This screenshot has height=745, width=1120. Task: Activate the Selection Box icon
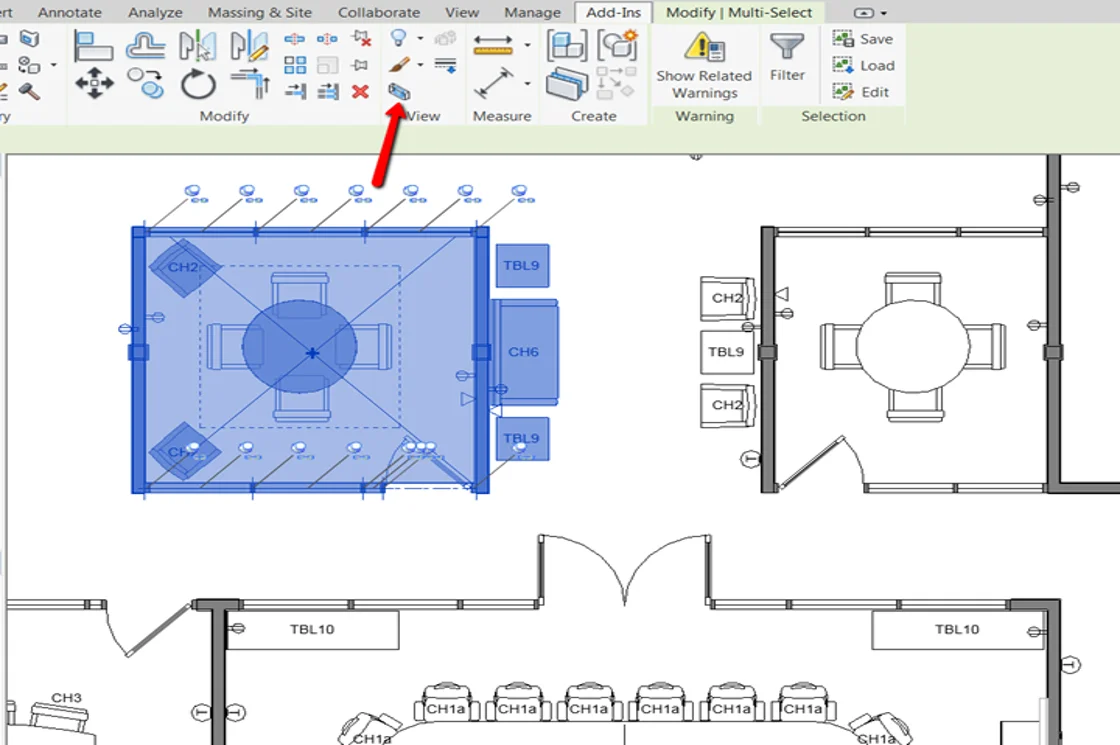point(398,92)
